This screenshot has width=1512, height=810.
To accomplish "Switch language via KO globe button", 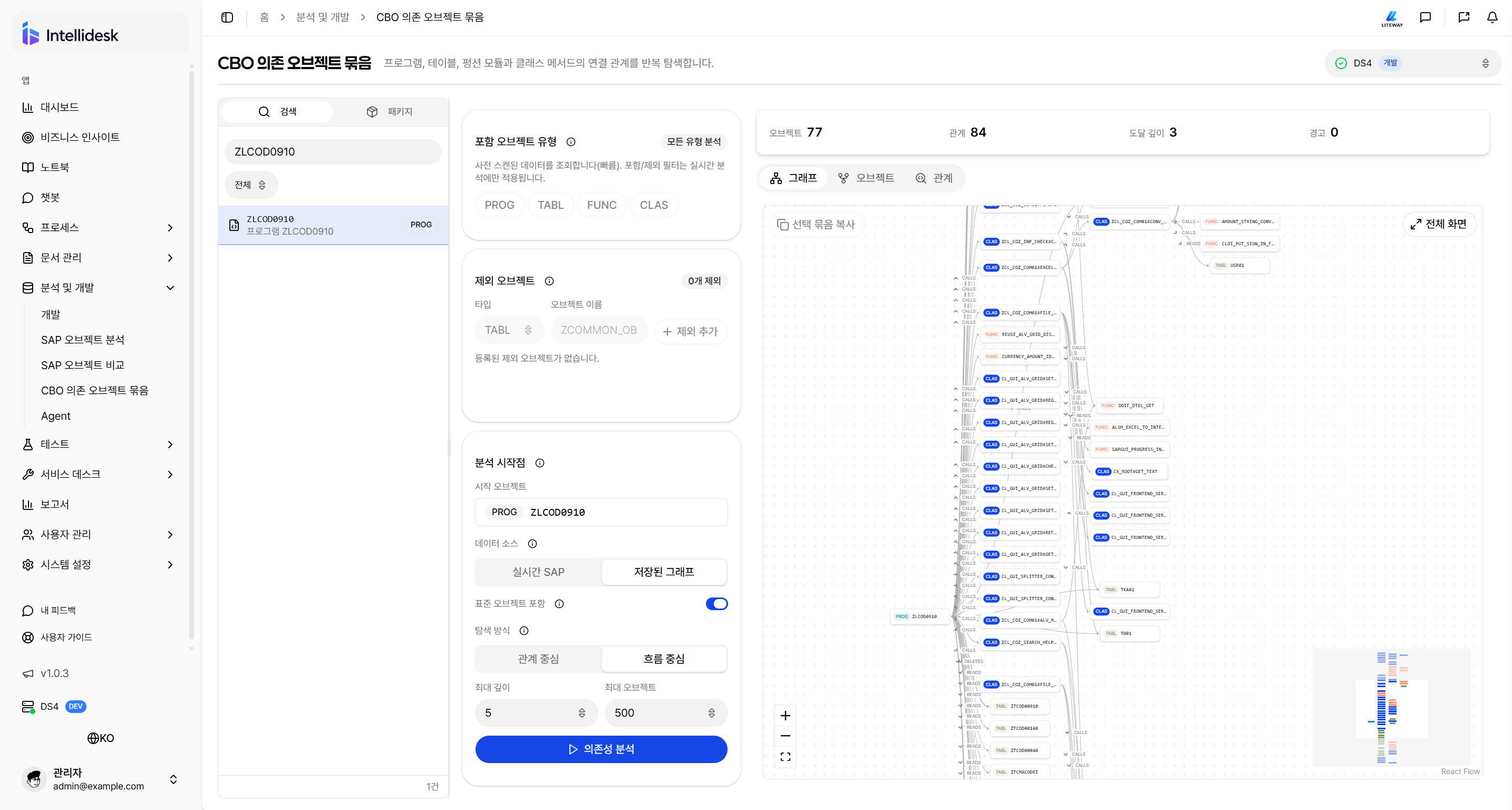I will [x=101, y=738].
